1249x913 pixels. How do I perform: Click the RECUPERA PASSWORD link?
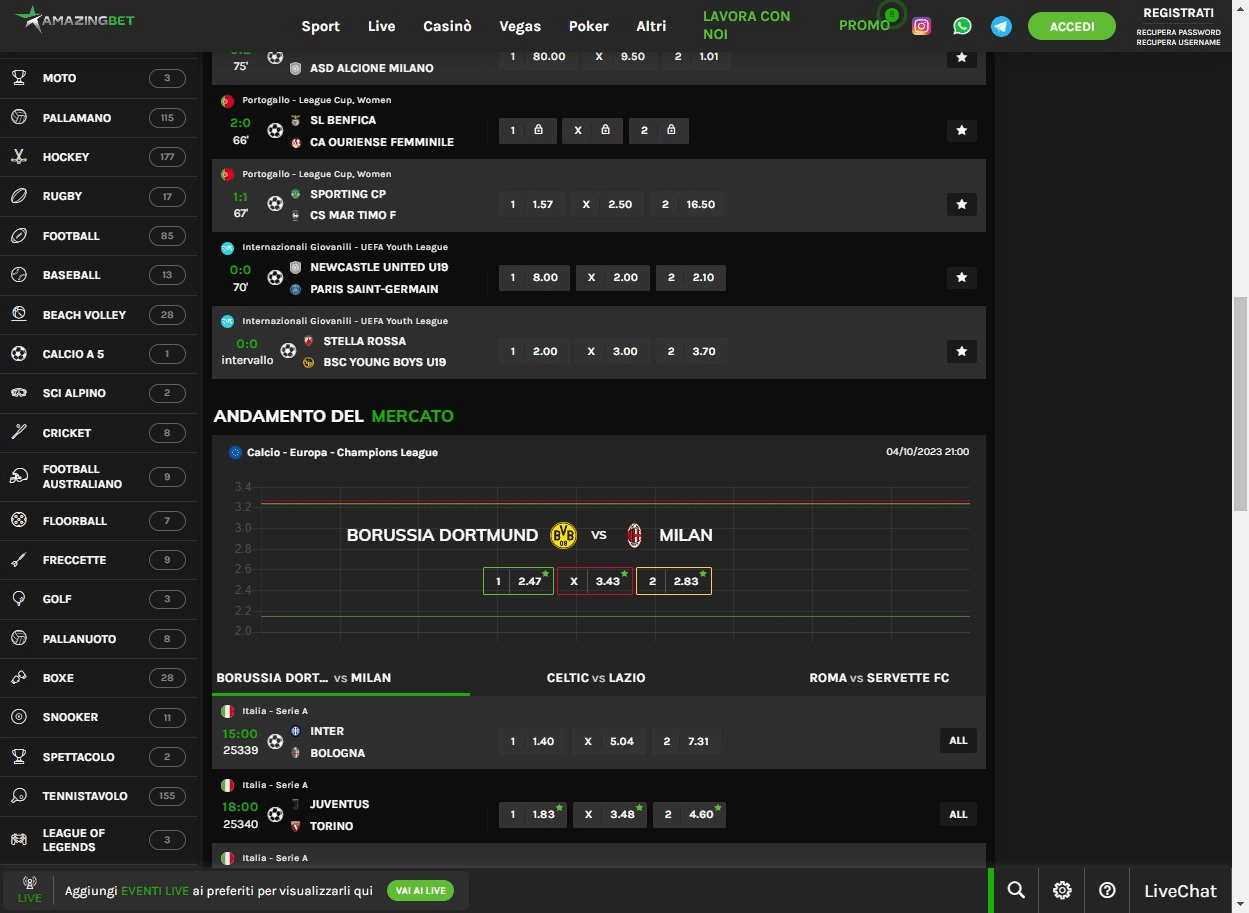[x=1178, y=33]
